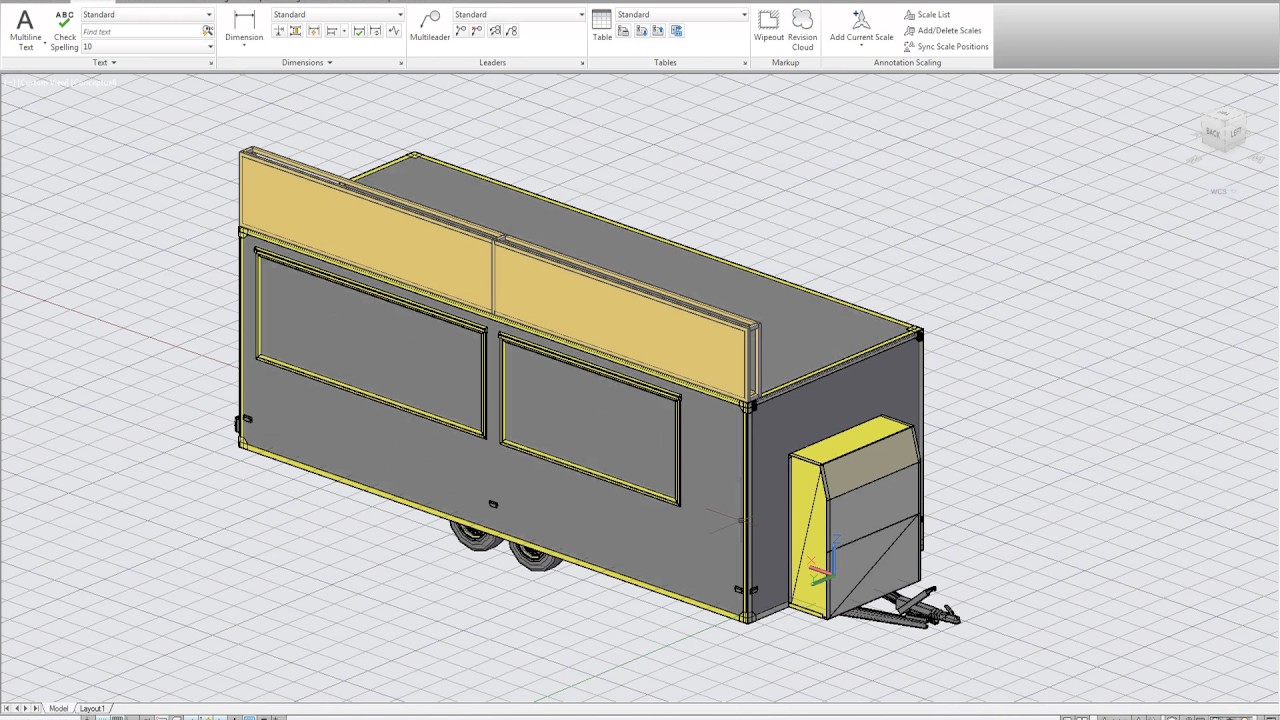Expand the Text panel title
The image size is (1280, 720).
click(105, 63)
